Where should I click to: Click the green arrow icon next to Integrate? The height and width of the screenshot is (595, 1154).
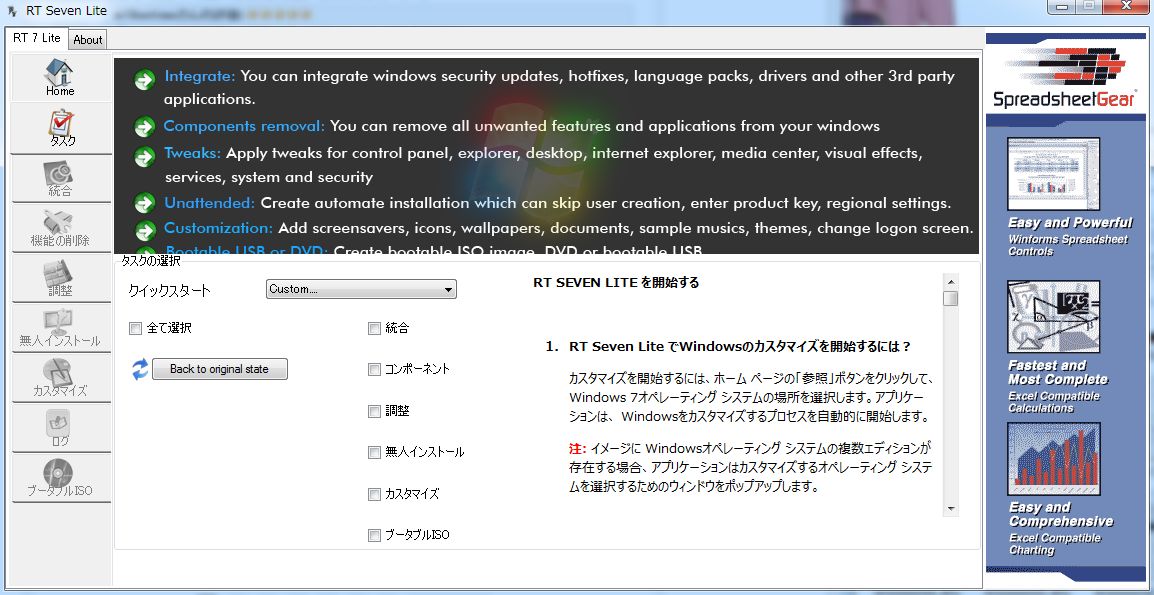point(145,80)
